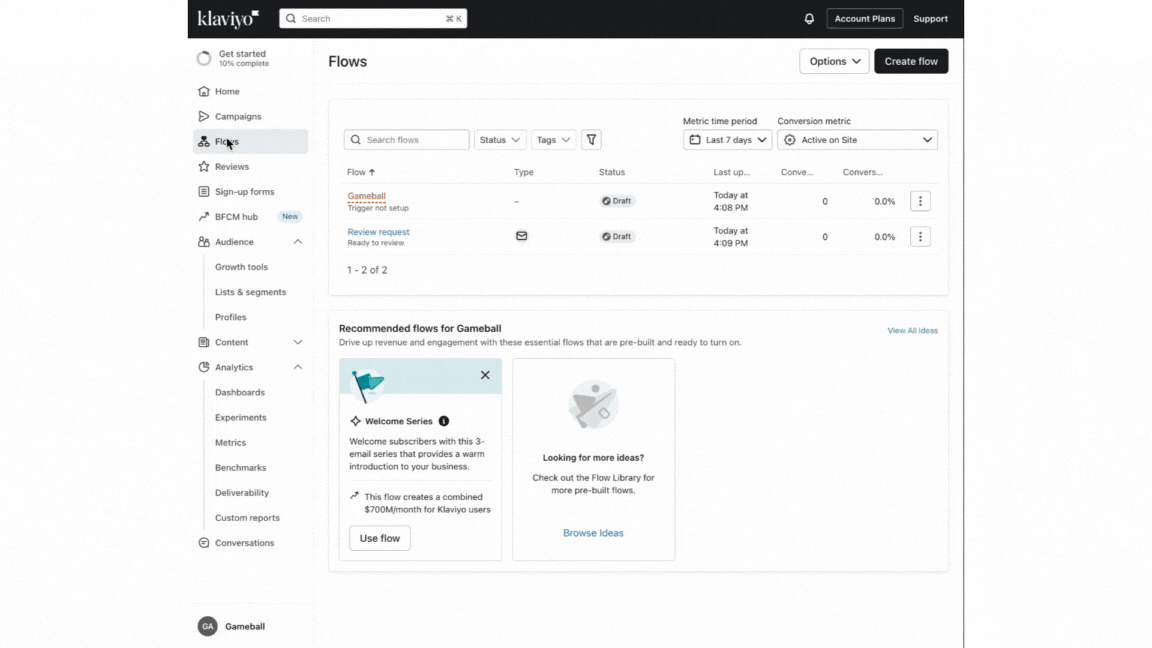
Task: Open Benchmarks under Analytics
Action: point(240,467)
